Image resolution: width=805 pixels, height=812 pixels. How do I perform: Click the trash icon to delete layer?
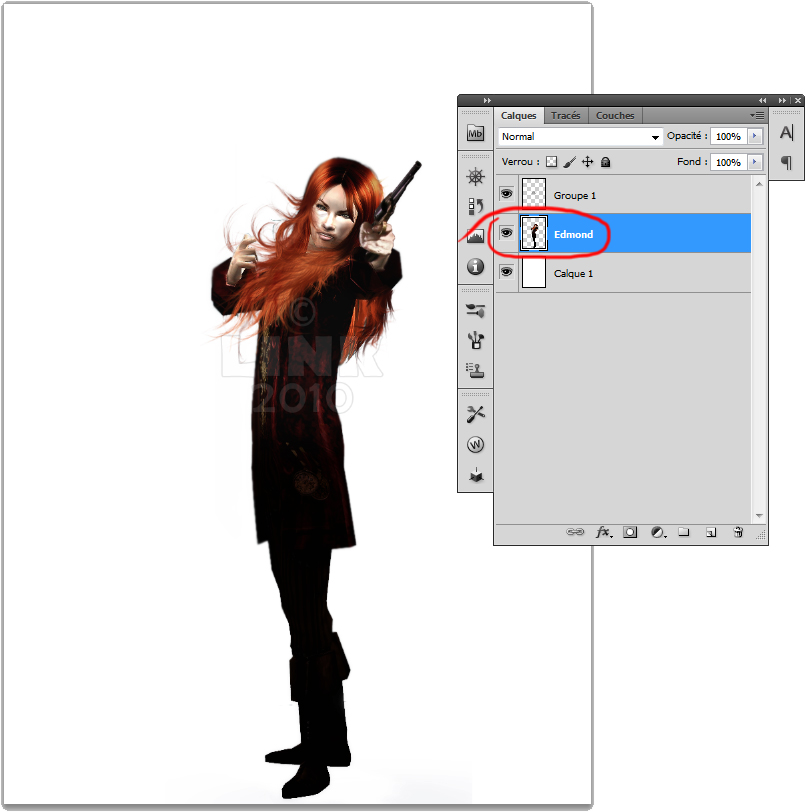pos(738,533)
